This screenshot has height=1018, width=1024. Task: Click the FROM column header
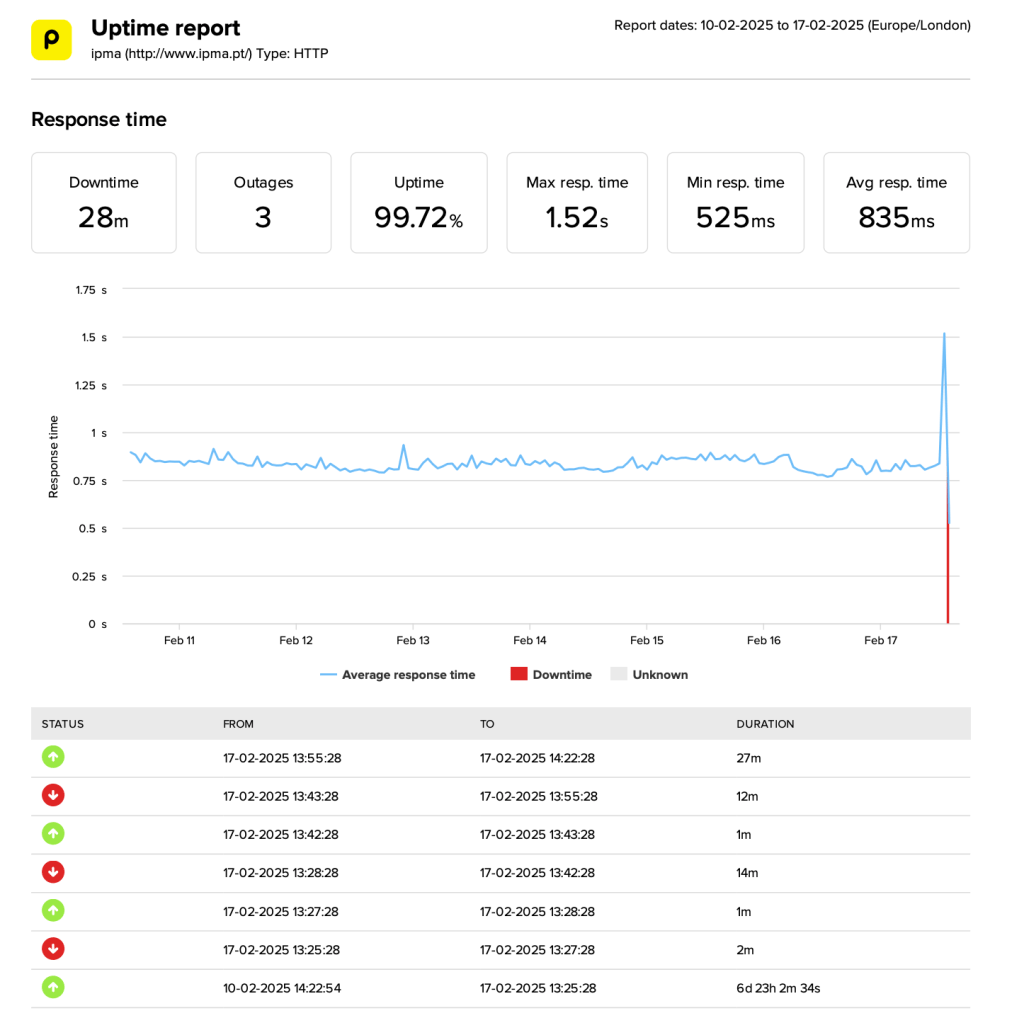(x=238, y=723)
